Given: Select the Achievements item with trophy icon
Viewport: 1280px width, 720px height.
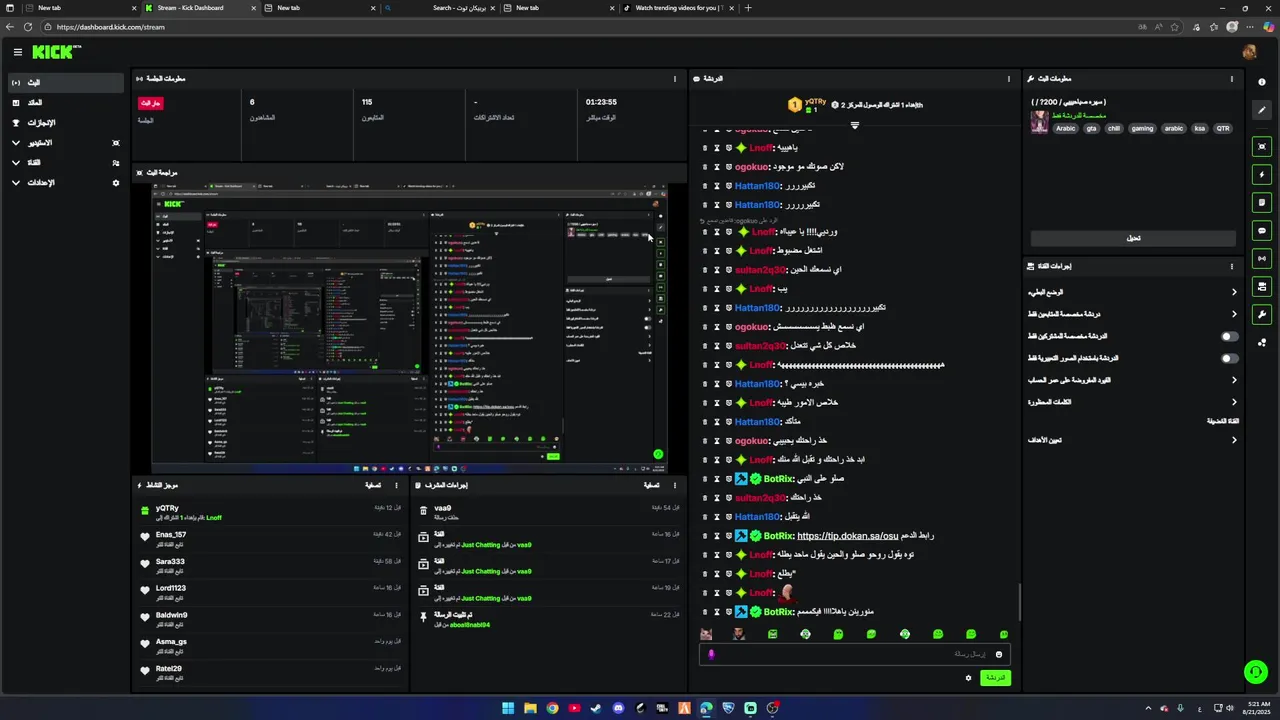Looking at the screenshot, I should pos(67,123).
